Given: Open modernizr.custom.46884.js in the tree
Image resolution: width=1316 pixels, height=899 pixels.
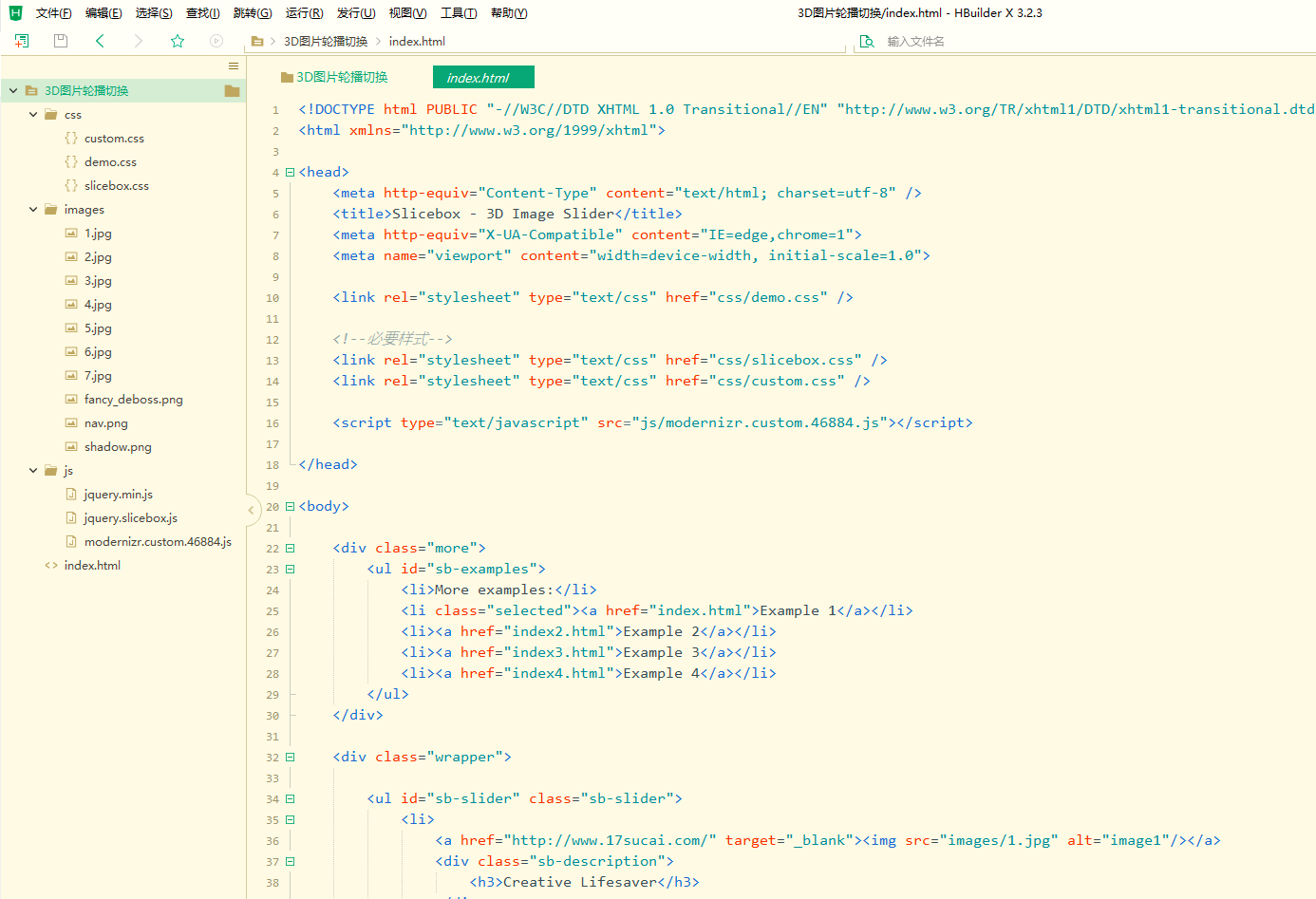Looking at the screenshot, I should [158, 542].
